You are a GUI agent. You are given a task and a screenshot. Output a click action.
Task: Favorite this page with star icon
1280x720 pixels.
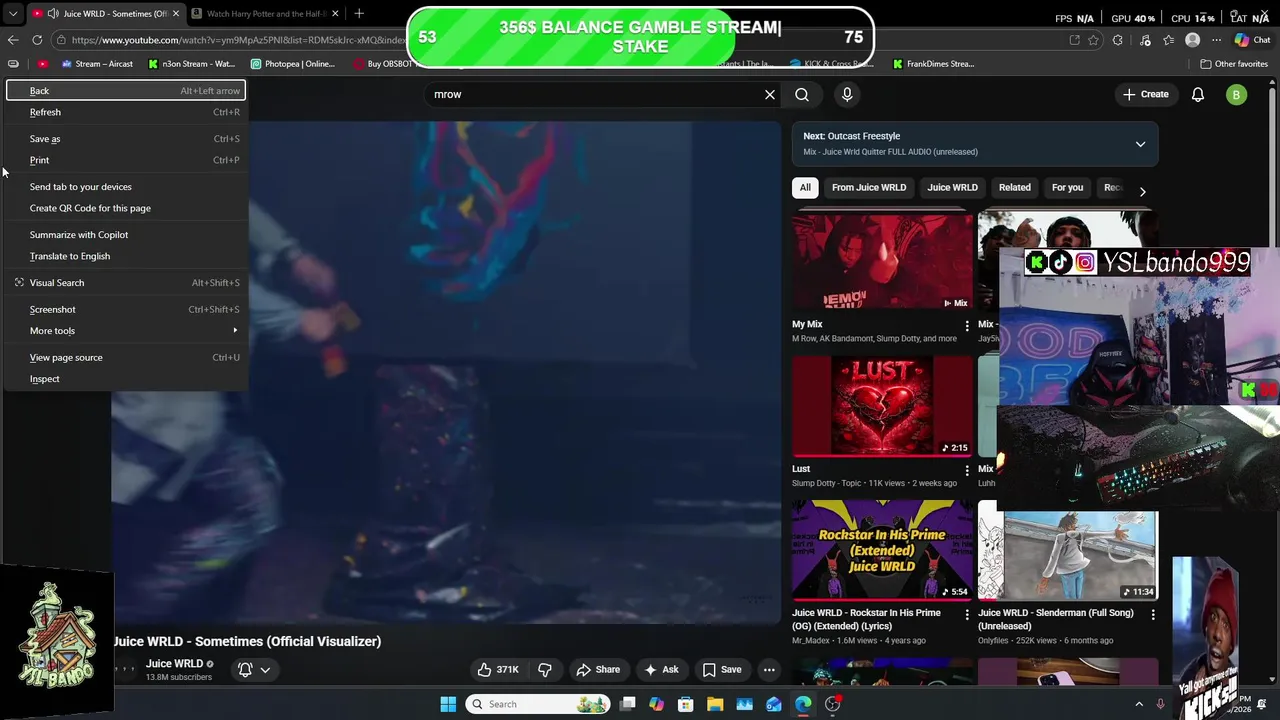click(x=1093, y=40)
